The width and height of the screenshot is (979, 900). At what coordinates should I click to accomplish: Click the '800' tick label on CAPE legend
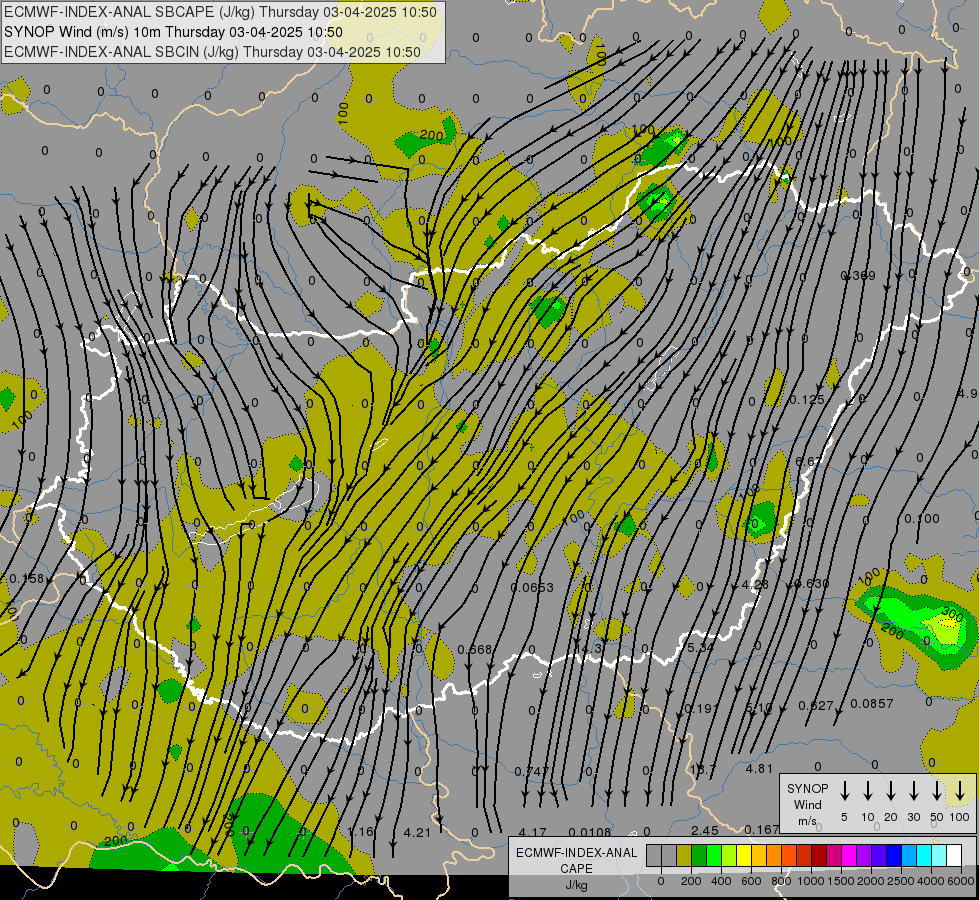coord(781,881)
